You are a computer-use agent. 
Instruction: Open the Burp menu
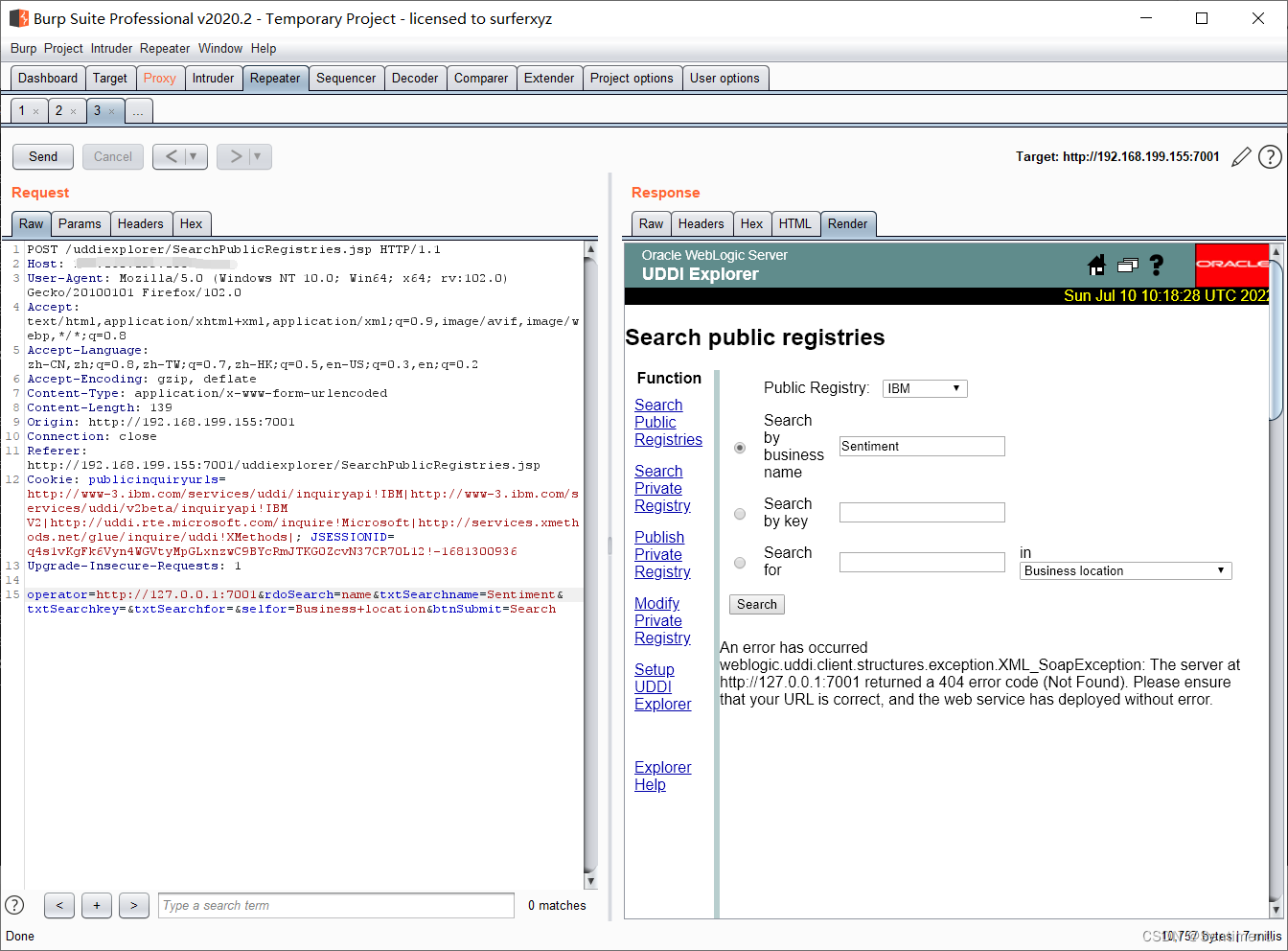click(x=23, y=48)
